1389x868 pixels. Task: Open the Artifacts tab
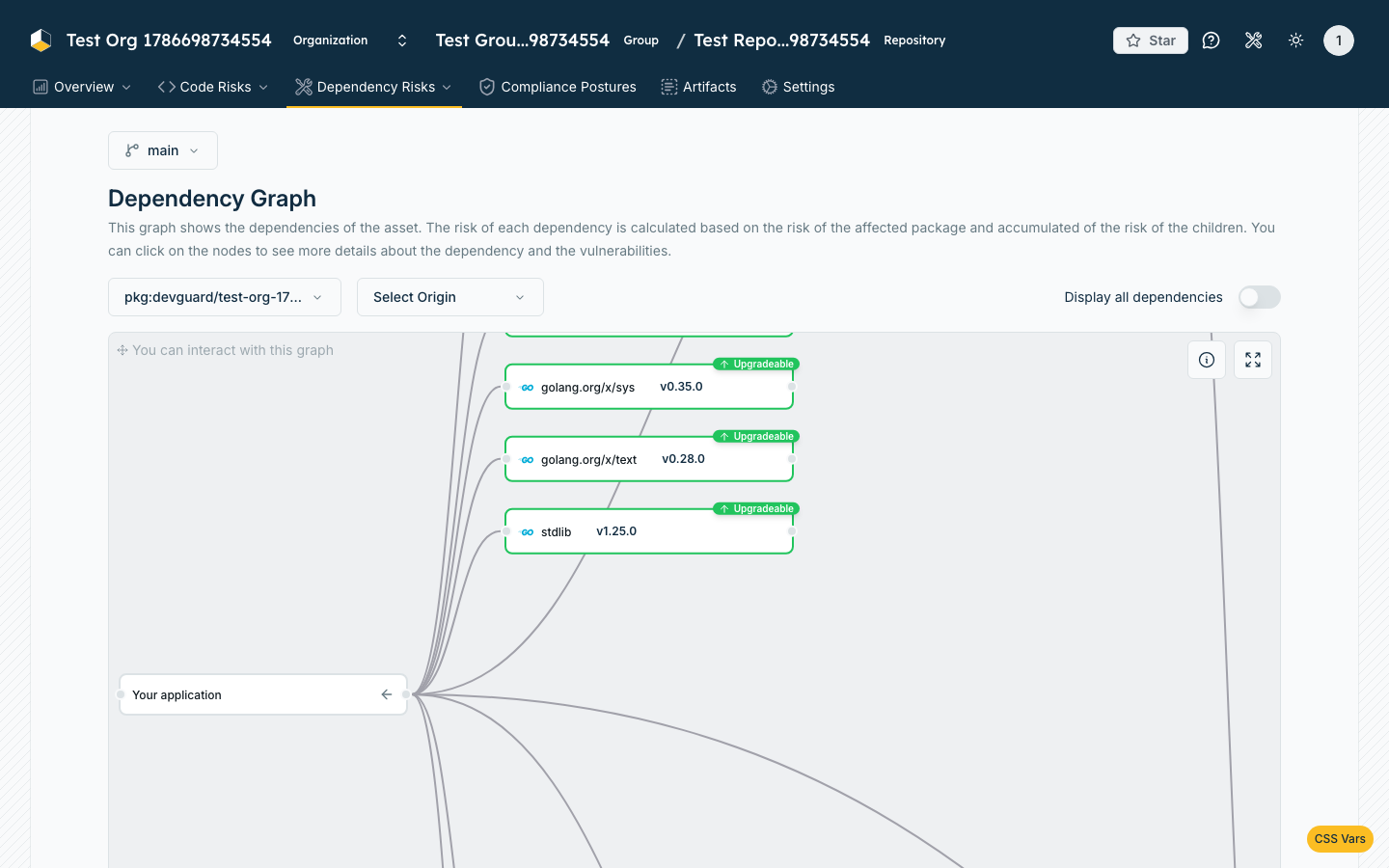point(698,87)
